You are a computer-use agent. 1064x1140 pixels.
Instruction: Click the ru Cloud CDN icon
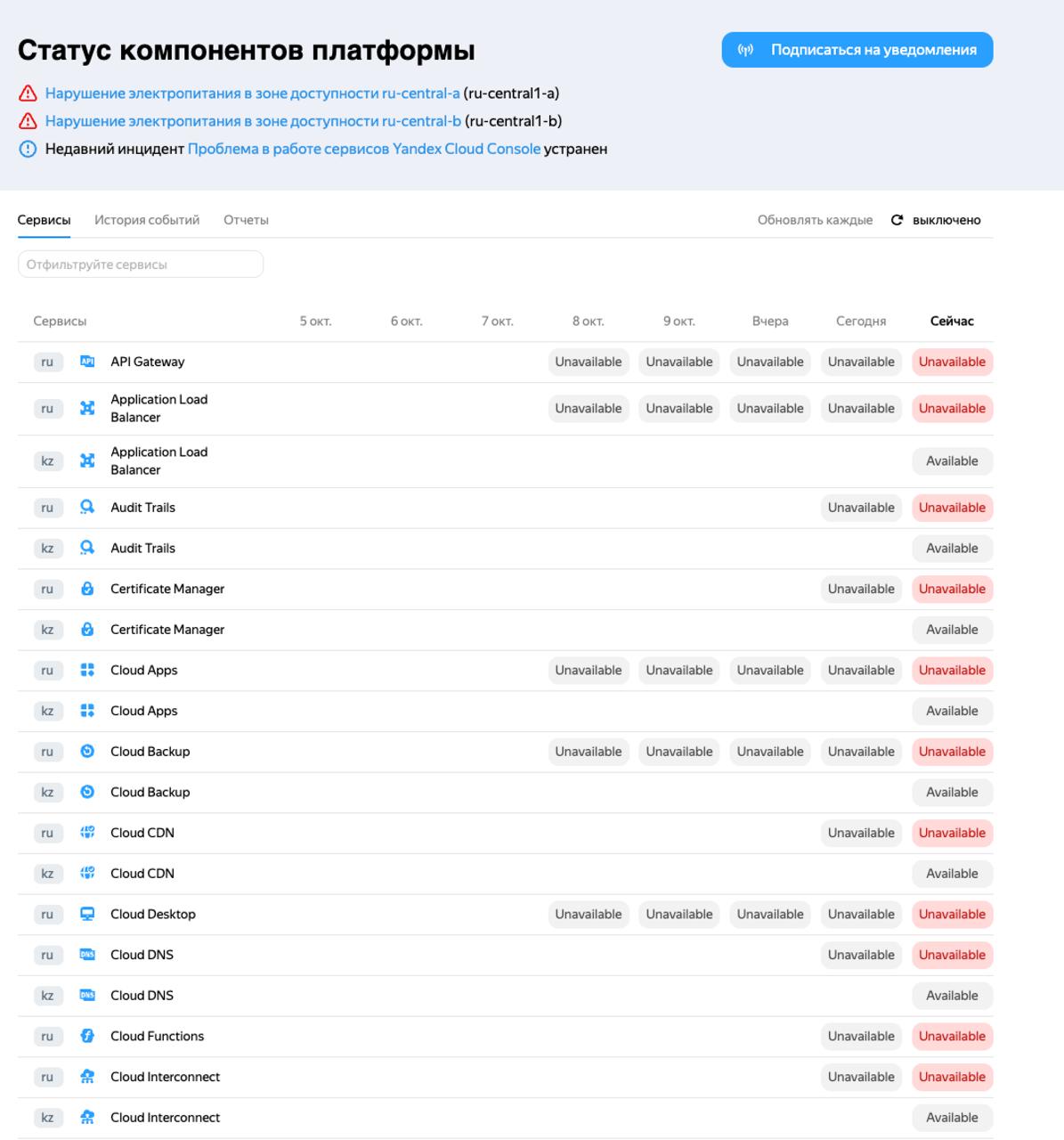pyautogui.click(x=87, y=833)
